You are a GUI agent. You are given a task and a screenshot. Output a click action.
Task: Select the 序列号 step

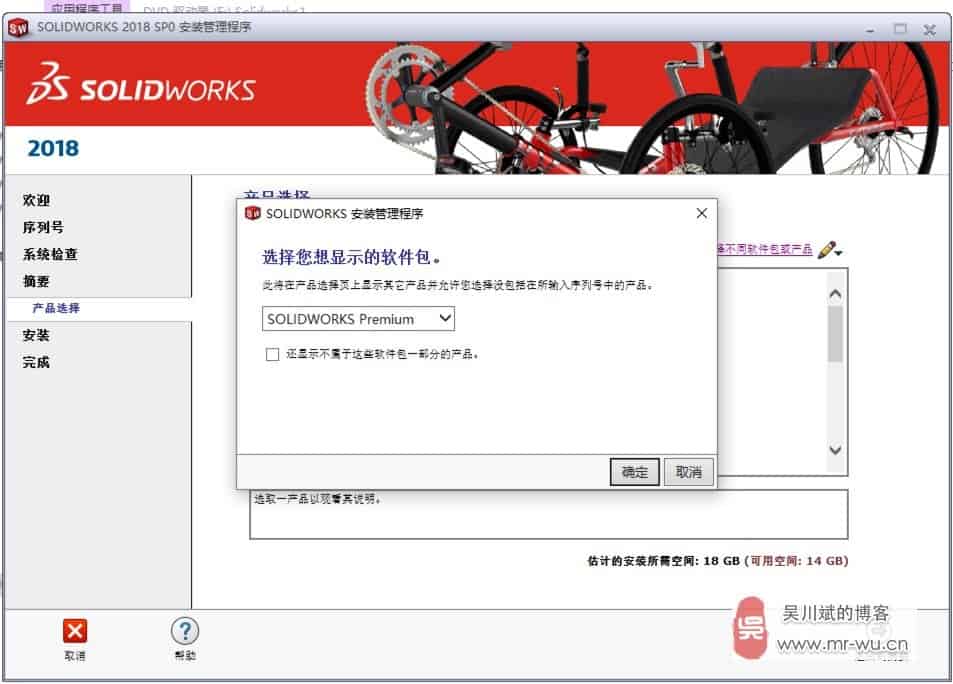point(43,227)
